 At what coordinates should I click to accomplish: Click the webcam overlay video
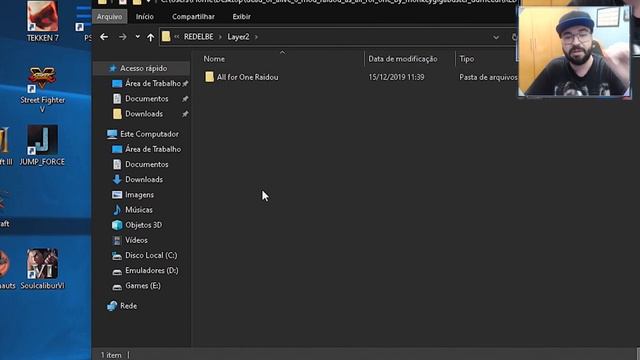coord(574,51)
